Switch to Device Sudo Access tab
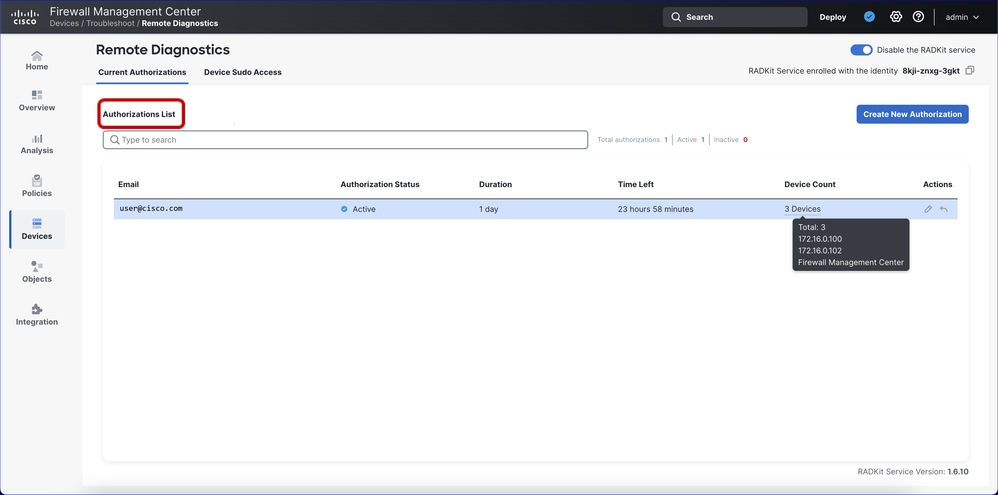This screenshot has width=998, height=495. pos(242,73)
